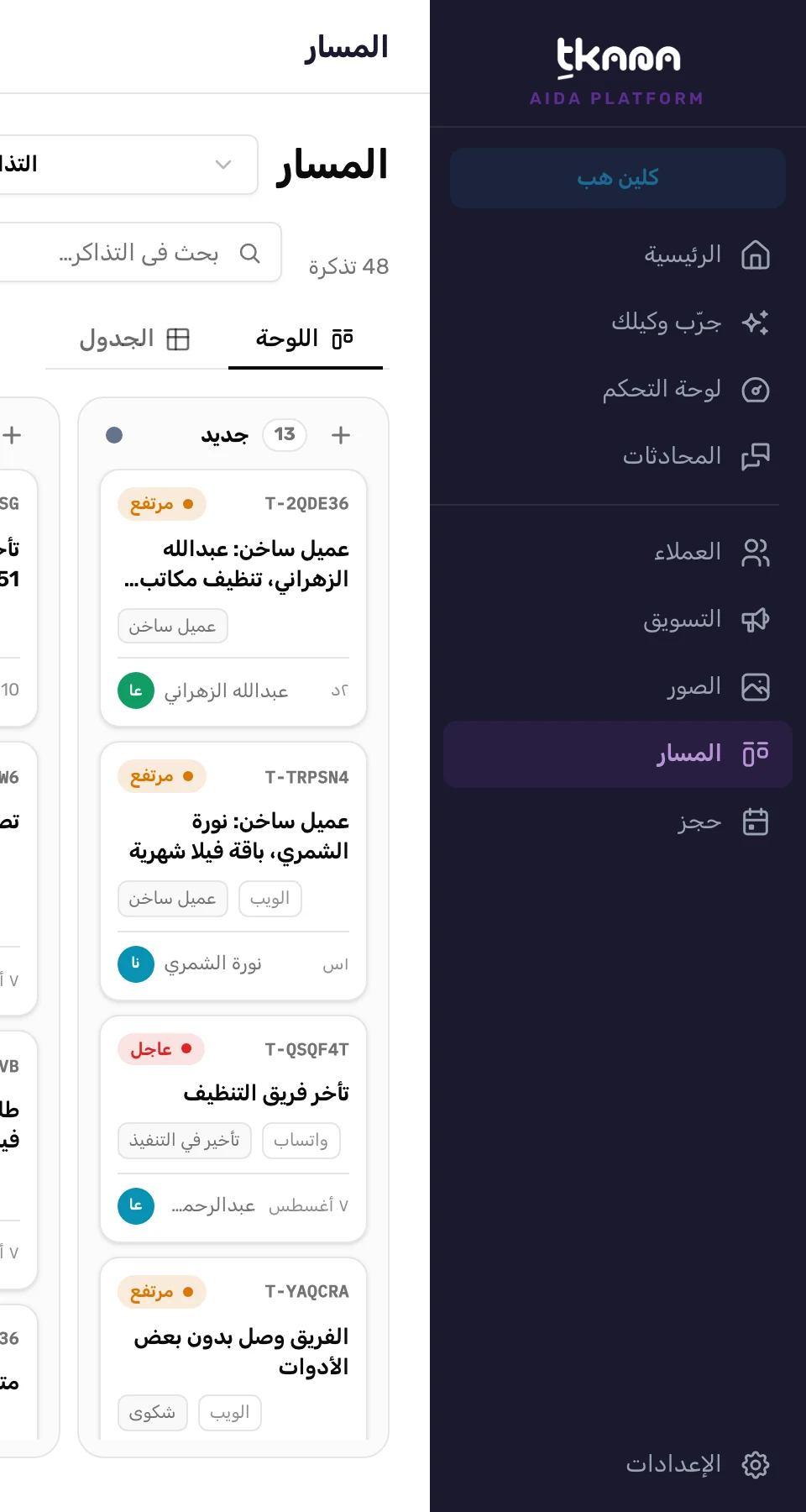
Task: Click عميل ساخن tag on T-2QDE36 card
Action: [x=173, y=627]
